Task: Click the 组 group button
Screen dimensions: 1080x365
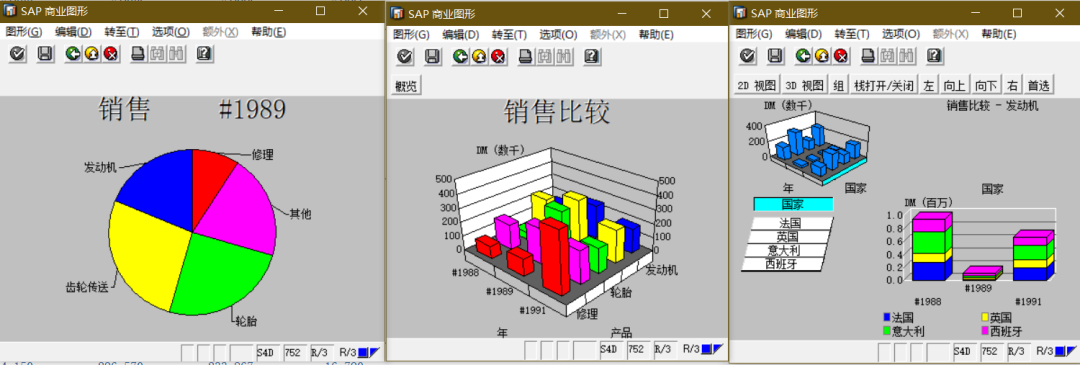Action: point(838,85)
